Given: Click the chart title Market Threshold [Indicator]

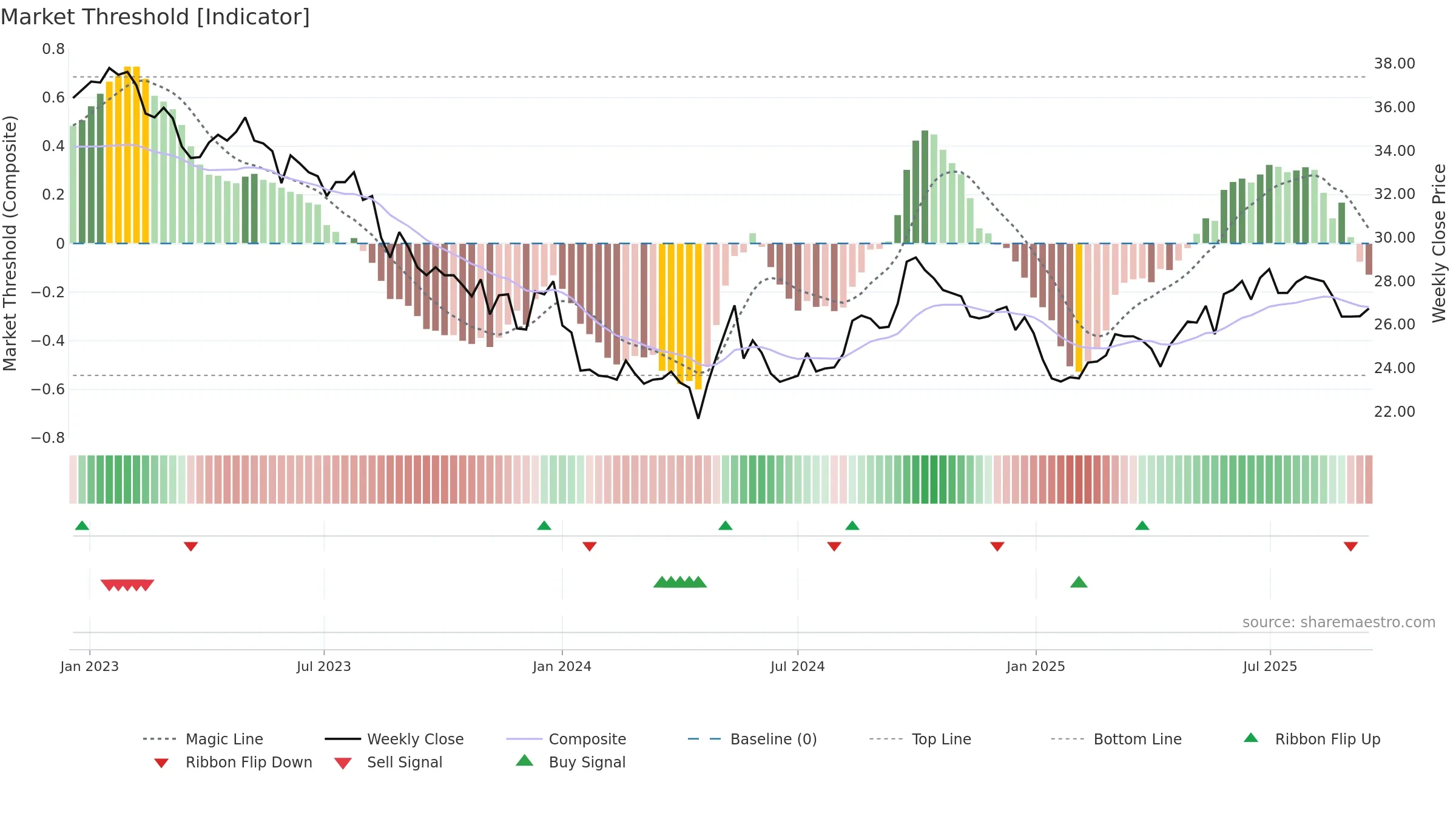Looking at the screenshot, I should pos(155,17).
